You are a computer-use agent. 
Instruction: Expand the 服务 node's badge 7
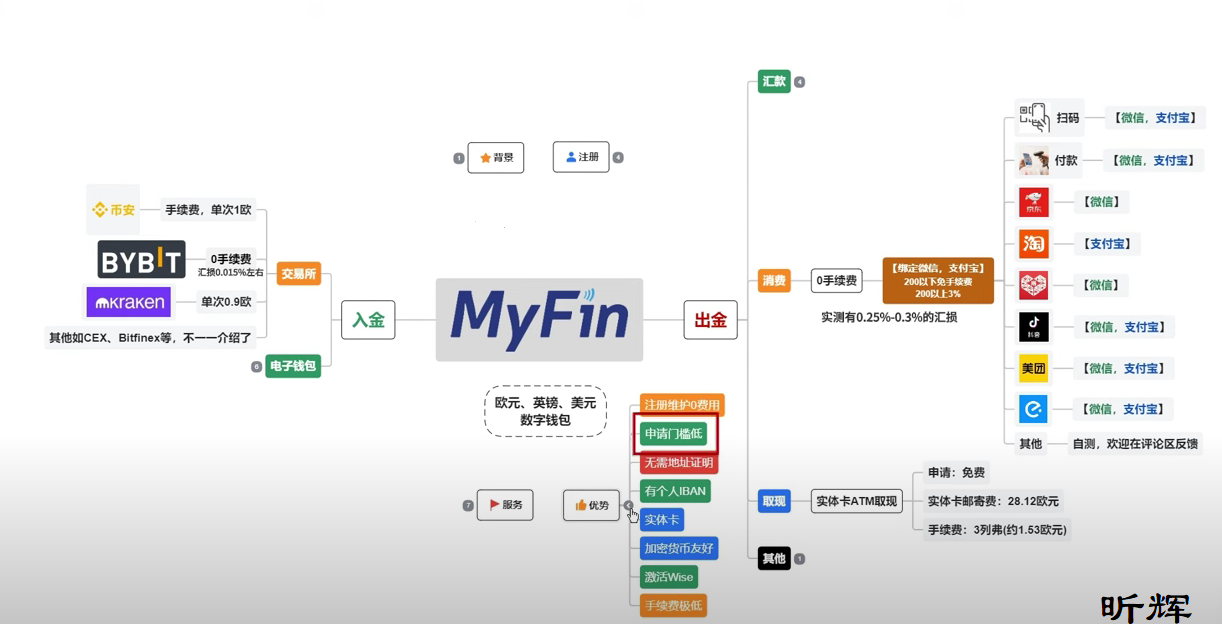[468, 505]
